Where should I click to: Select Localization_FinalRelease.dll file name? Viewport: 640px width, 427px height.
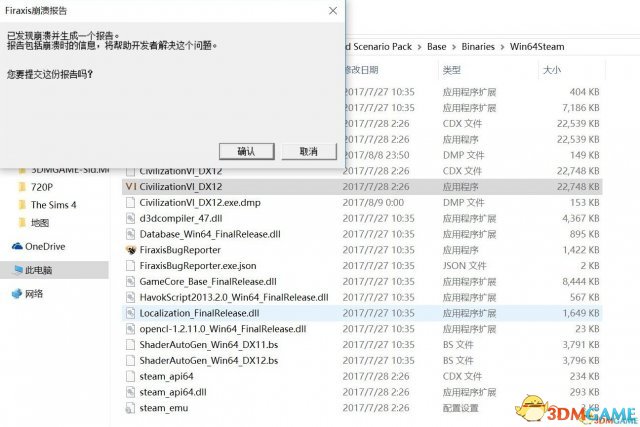200,314
